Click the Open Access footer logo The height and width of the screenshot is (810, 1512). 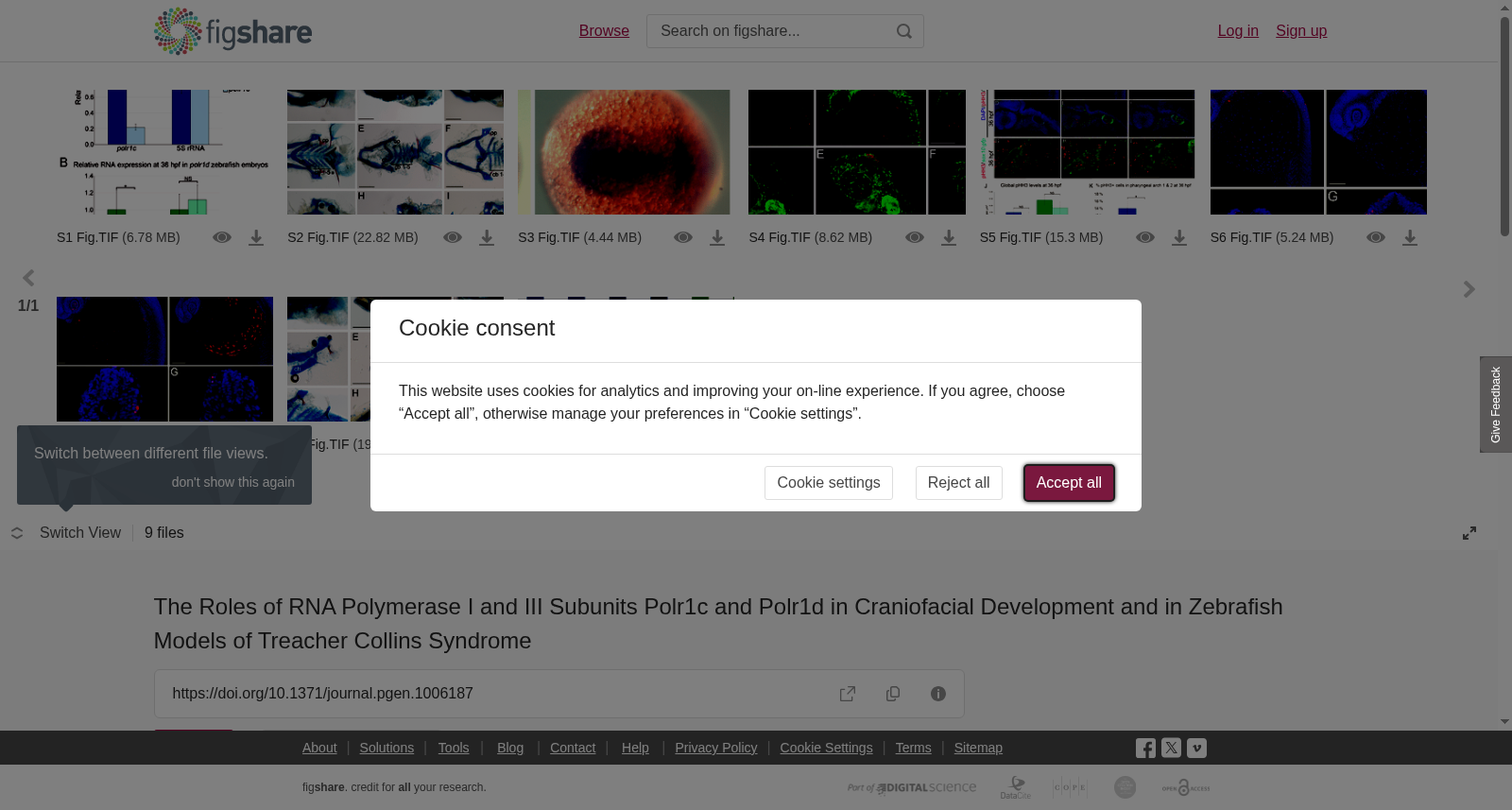coord(1186,787)
